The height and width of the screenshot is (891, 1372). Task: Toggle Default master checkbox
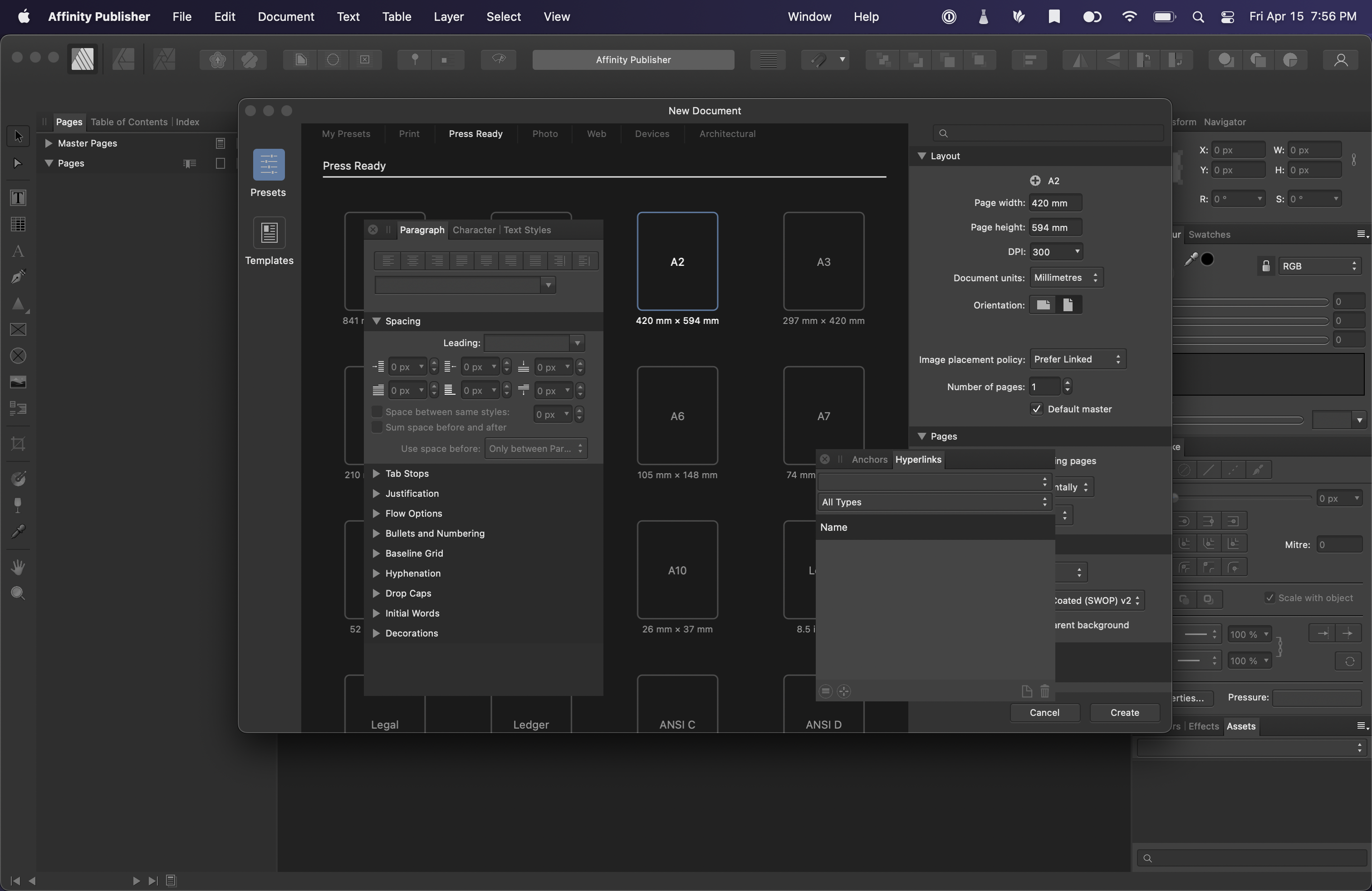[x=1037, y=409]
